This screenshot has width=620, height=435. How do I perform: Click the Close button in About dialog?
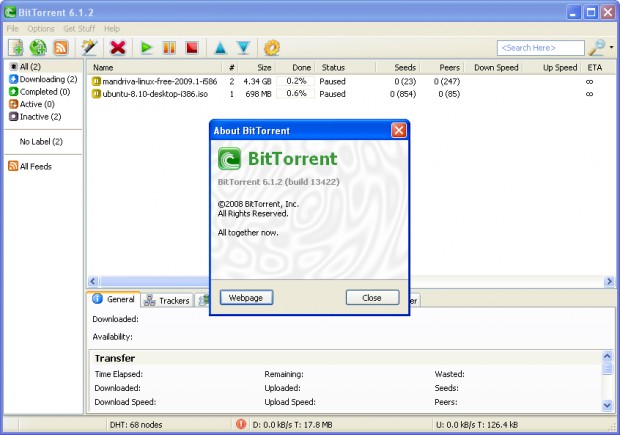pyautogui.click(x=372, y=298)
